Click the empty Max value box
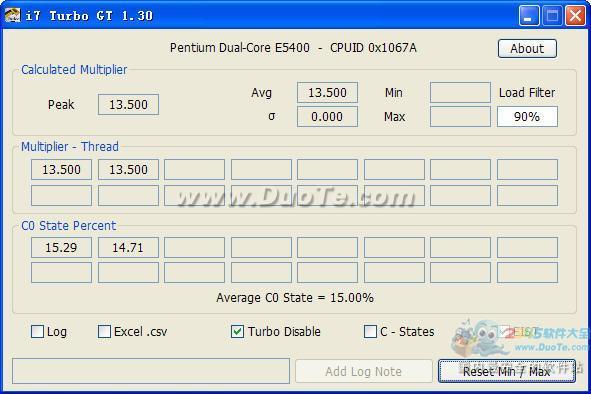This screenshot has width=591, height=394. [460, 117]
